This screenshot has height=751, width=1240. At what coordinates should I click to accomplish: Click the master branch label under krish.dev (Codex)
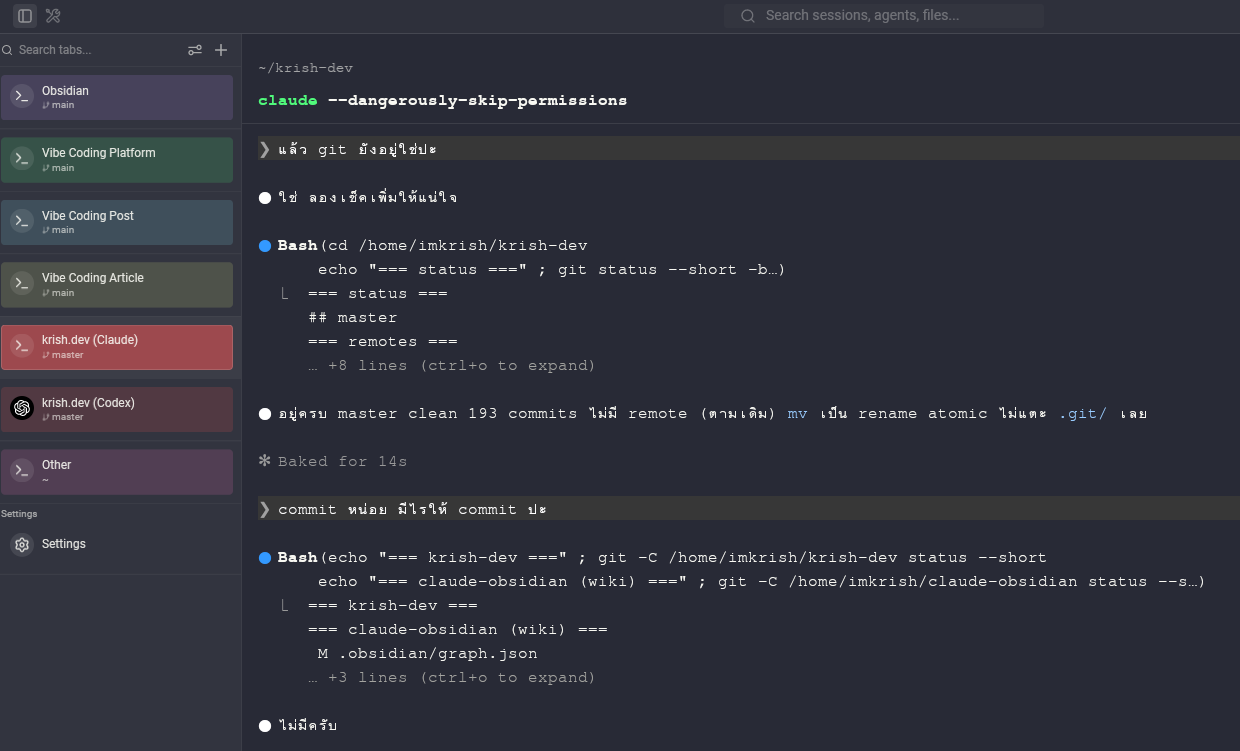tap(63, 417)
